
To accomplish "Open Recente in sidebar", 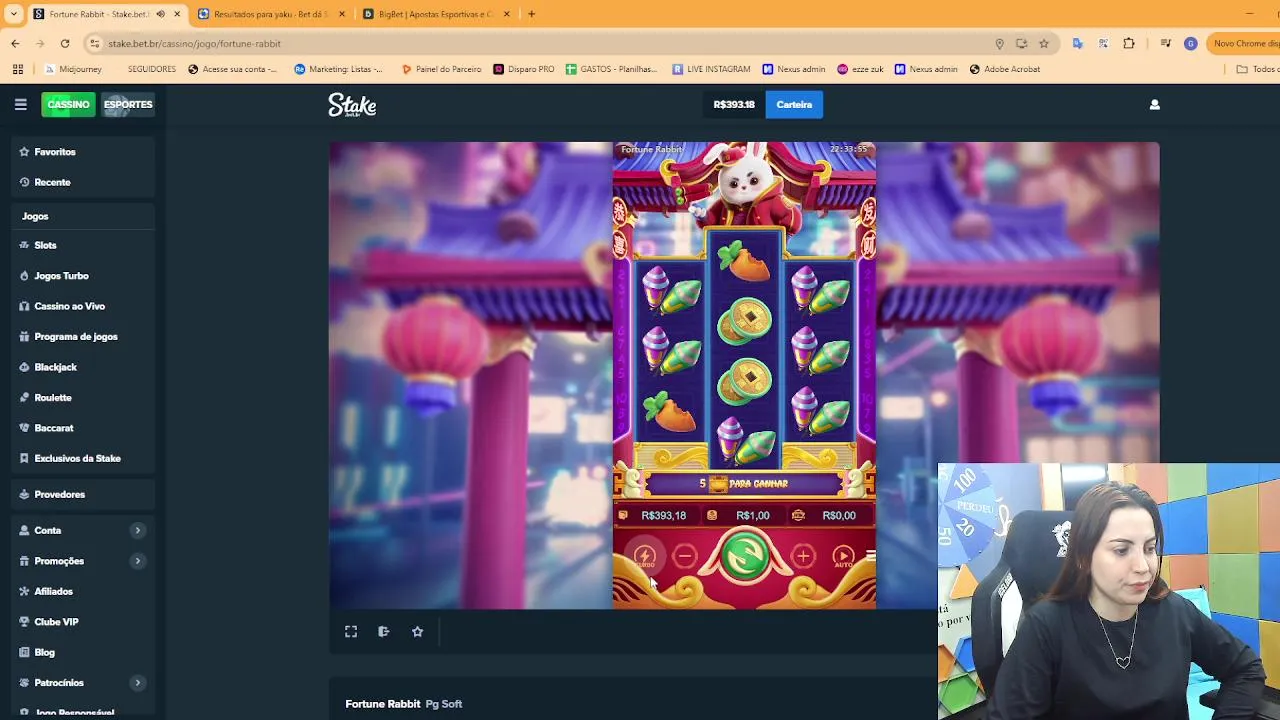I will [83, 182].
